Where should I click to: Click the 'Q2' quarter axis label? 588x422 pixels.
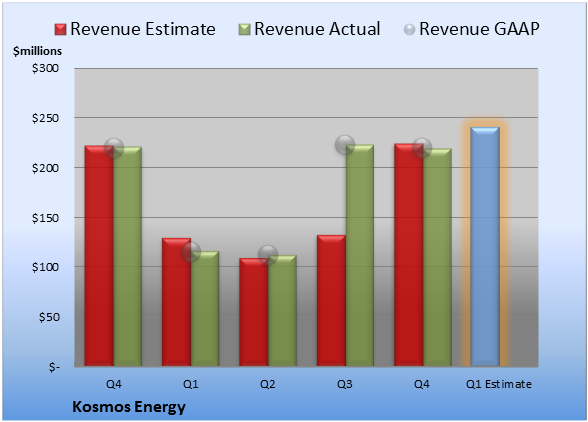268,384
